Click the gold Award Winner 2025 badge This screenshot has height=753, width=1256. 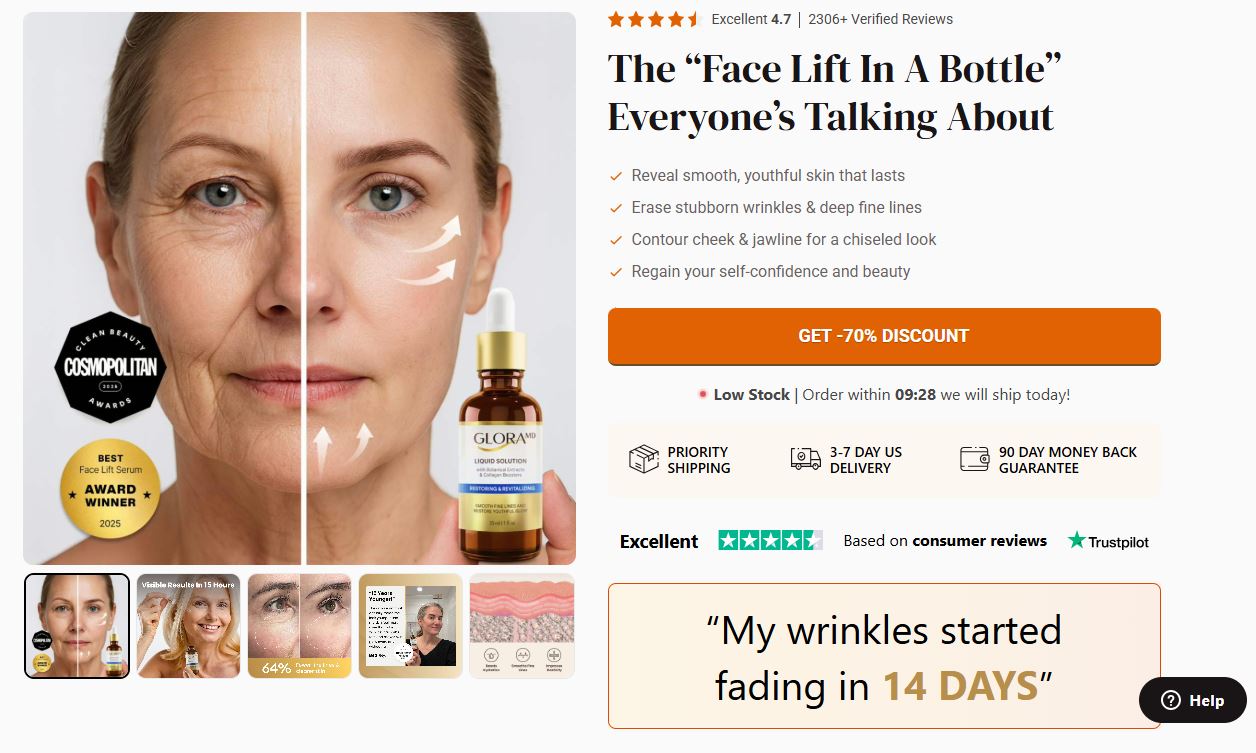[x=110, y=489]
